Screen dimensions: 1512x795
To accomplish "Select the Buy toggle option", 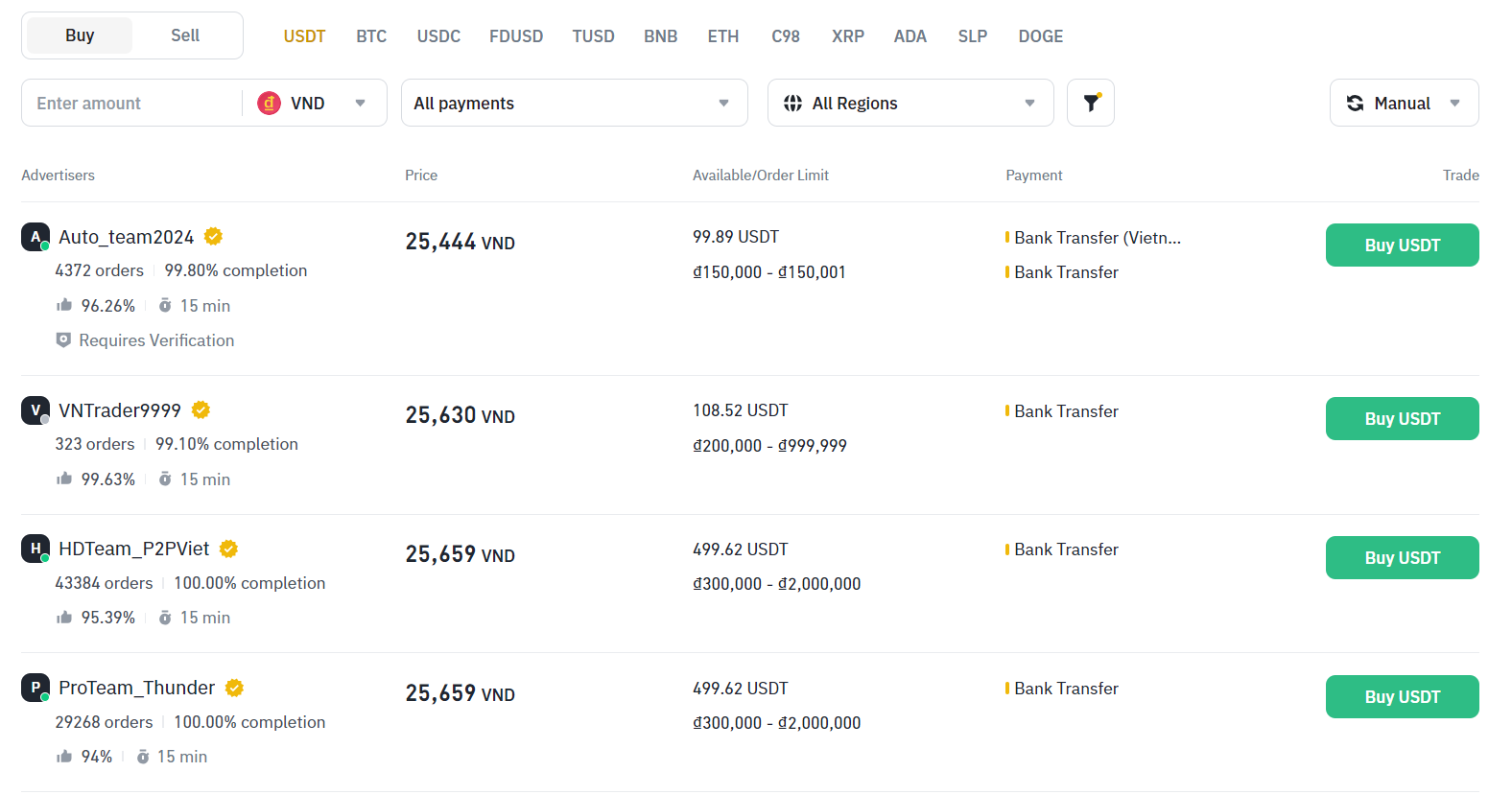I will click(80, 35).
